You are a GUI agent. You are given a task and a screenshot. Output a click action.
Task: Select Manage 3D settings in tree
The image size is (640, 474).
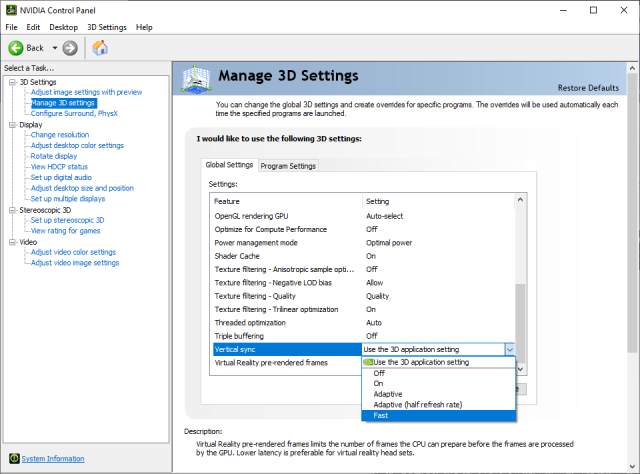pyautogui.click(x=63, y=103)
